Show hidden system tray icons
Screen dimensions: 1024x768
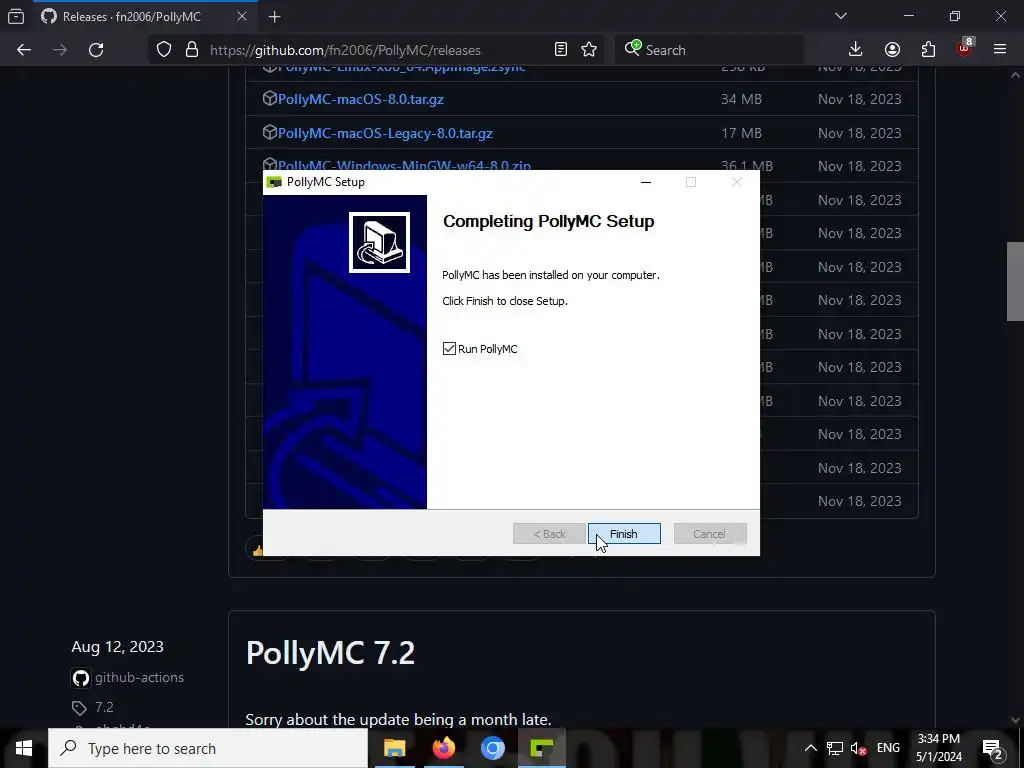click(x=810, y=748)
